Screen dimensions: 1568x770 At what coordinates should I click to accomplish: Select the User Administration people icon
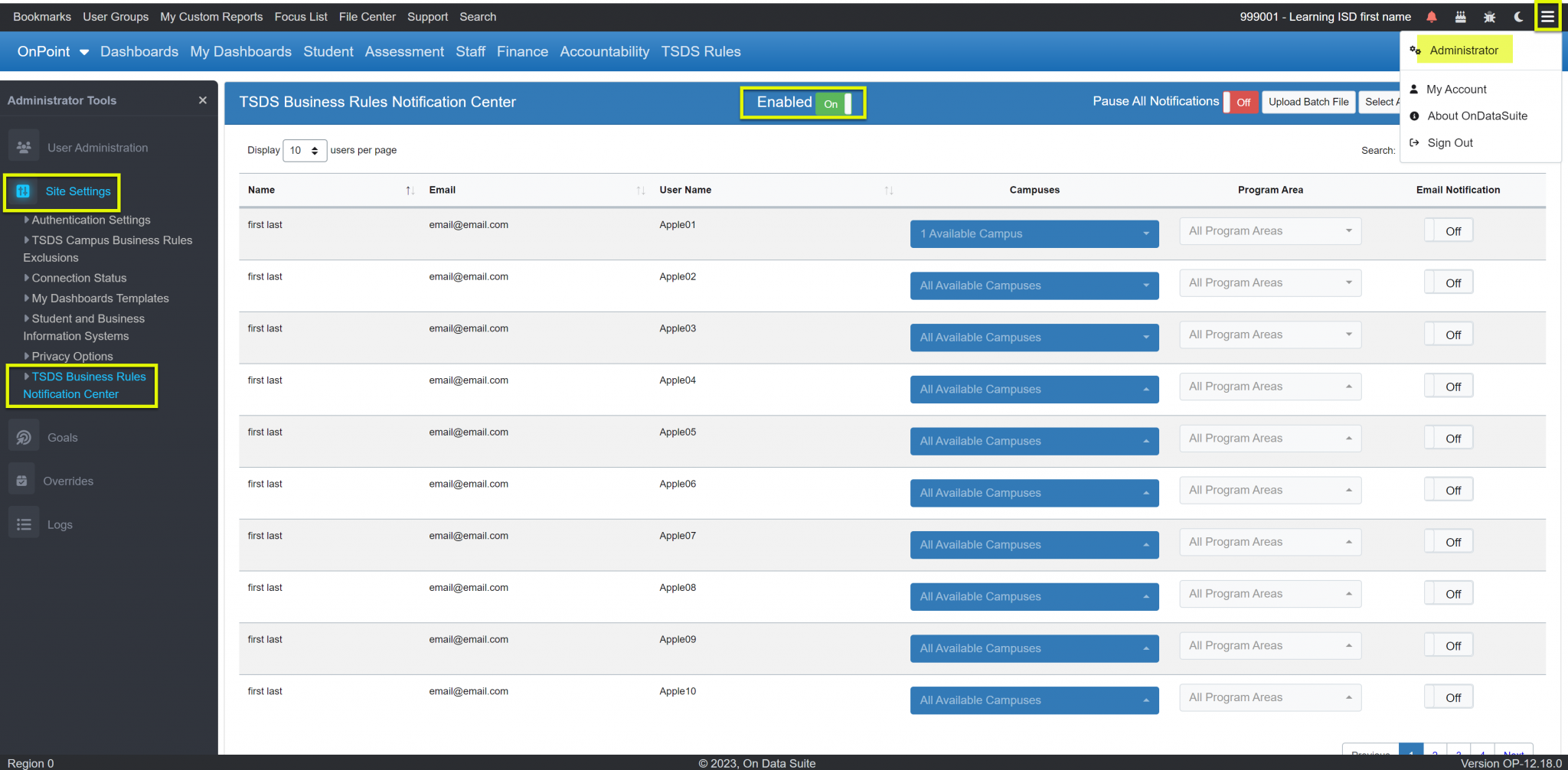pos(24,145)
